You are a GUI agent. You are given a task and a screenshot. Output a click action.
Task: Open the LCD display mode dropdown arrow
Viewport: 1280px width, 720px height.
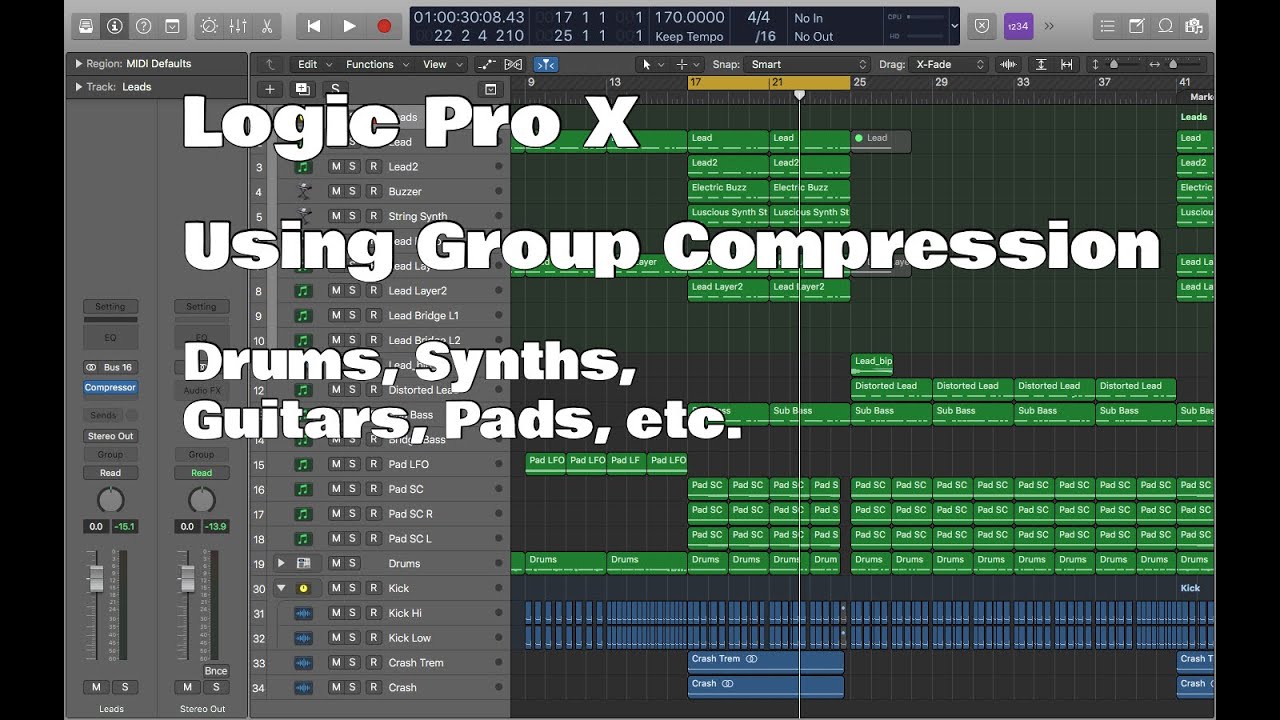tap(954, 26)
